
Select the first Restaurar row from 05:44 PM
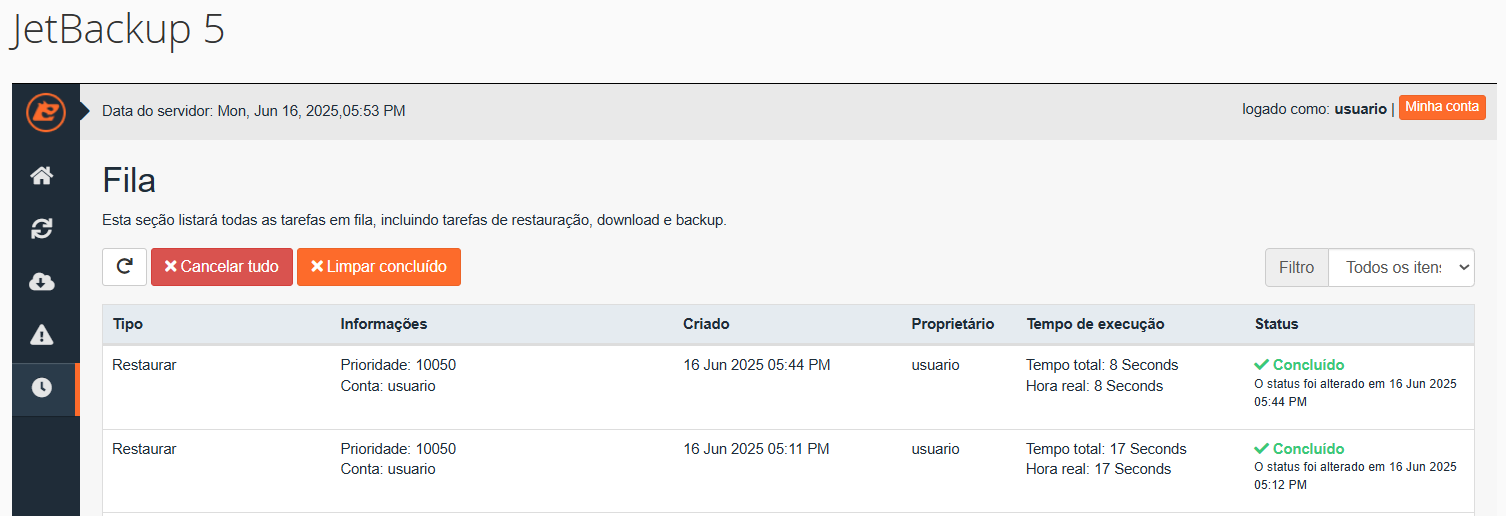[x=144, y=365]
